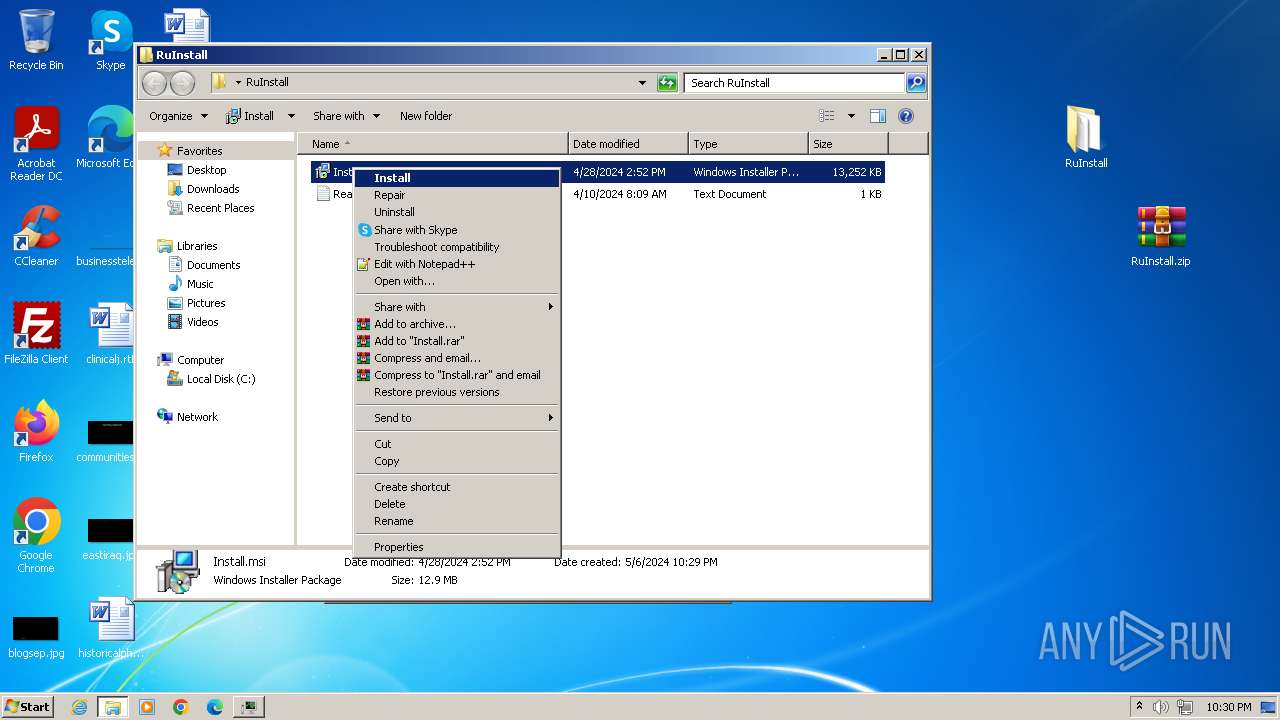Viewport: 1280px width, 720px height.
Task: Click the Change your view icon
Action: coord(827,116)
